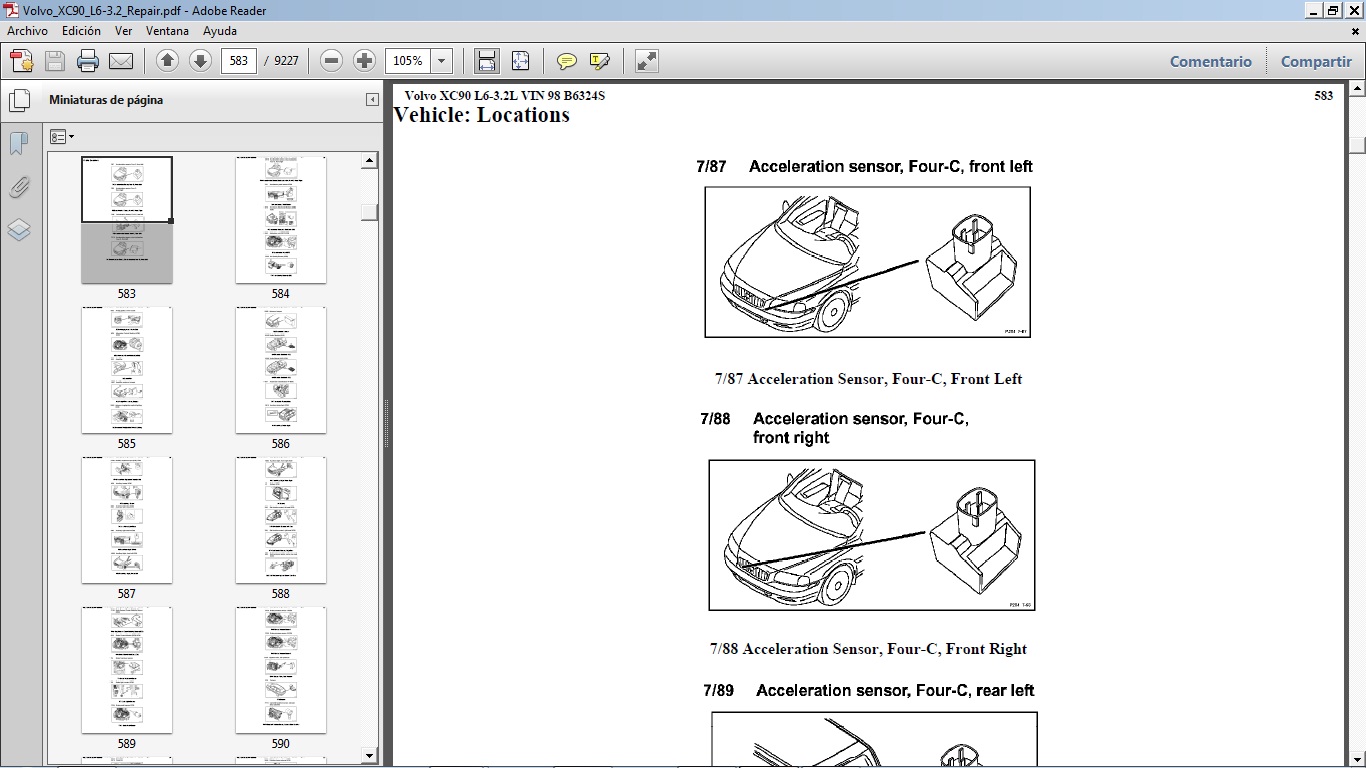
Task: Select the page thumbnails panel icon
Action: pos(19,100)
